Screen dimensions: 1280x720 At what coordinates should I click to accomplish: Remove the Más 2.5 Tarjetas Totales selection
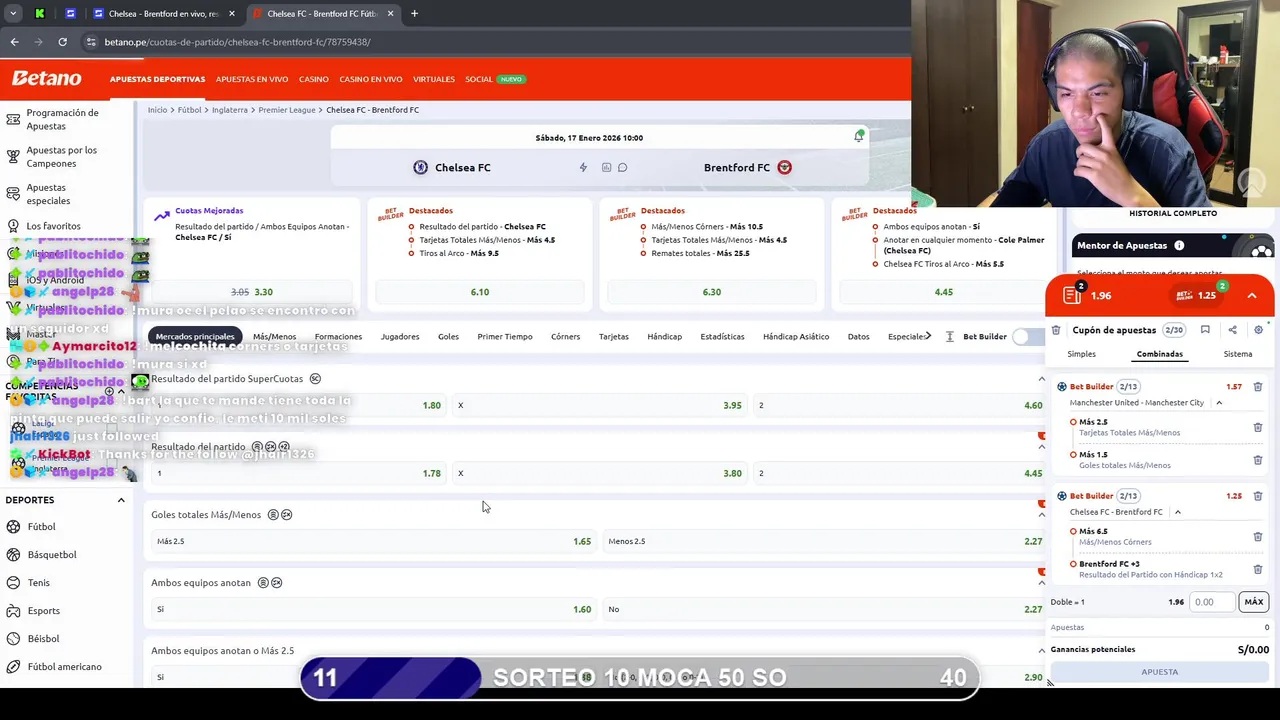pos(1258,427)
